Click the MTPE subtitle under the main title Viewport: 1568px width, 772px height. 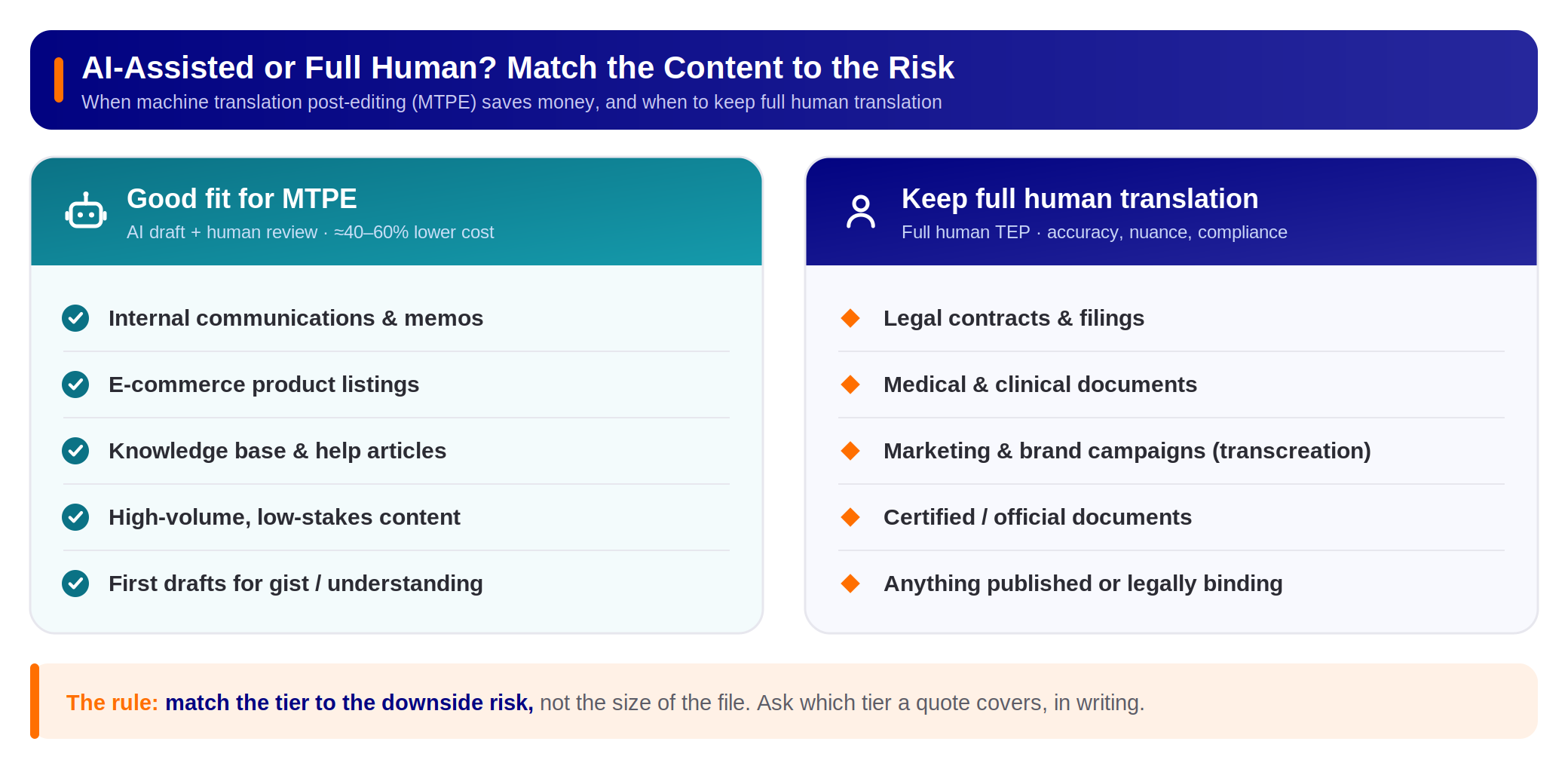[x=512, y=103]
